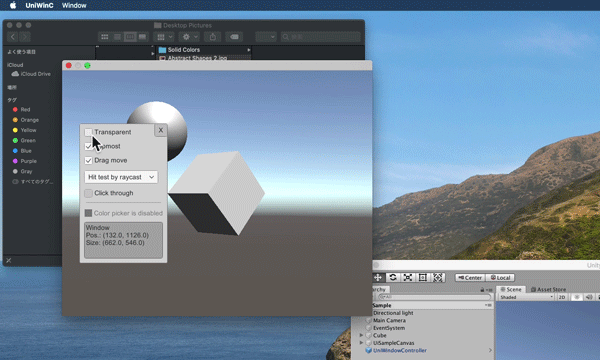
Task: Open the Hit test by raycast dropdown
Action: pyautogui.click(x=121, y=177)
